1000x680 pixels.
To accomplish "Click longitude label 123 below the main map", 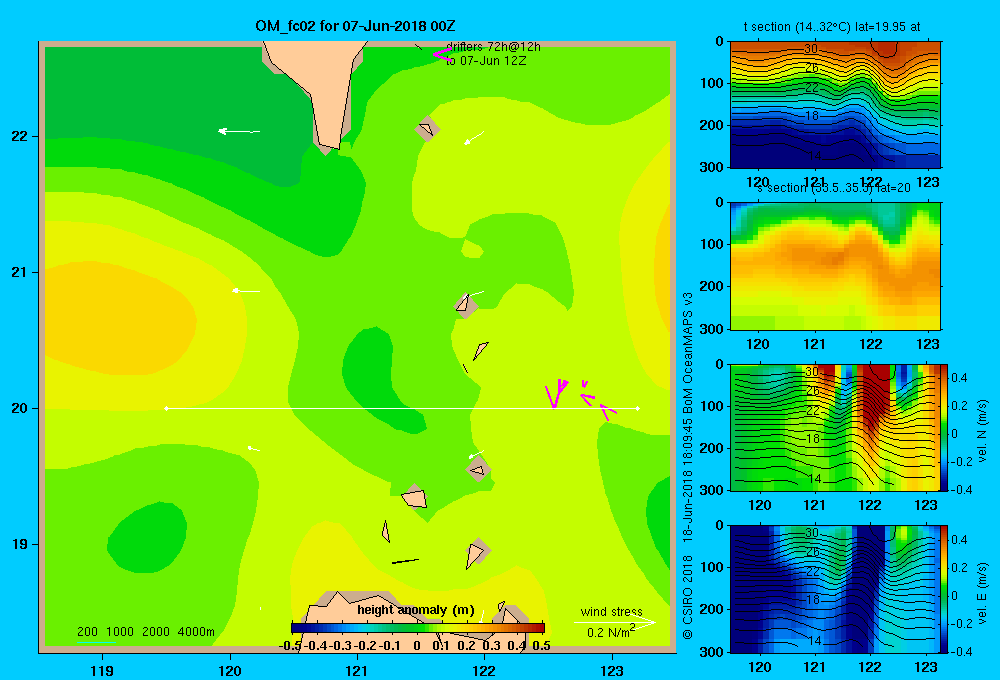I will 612,670.
